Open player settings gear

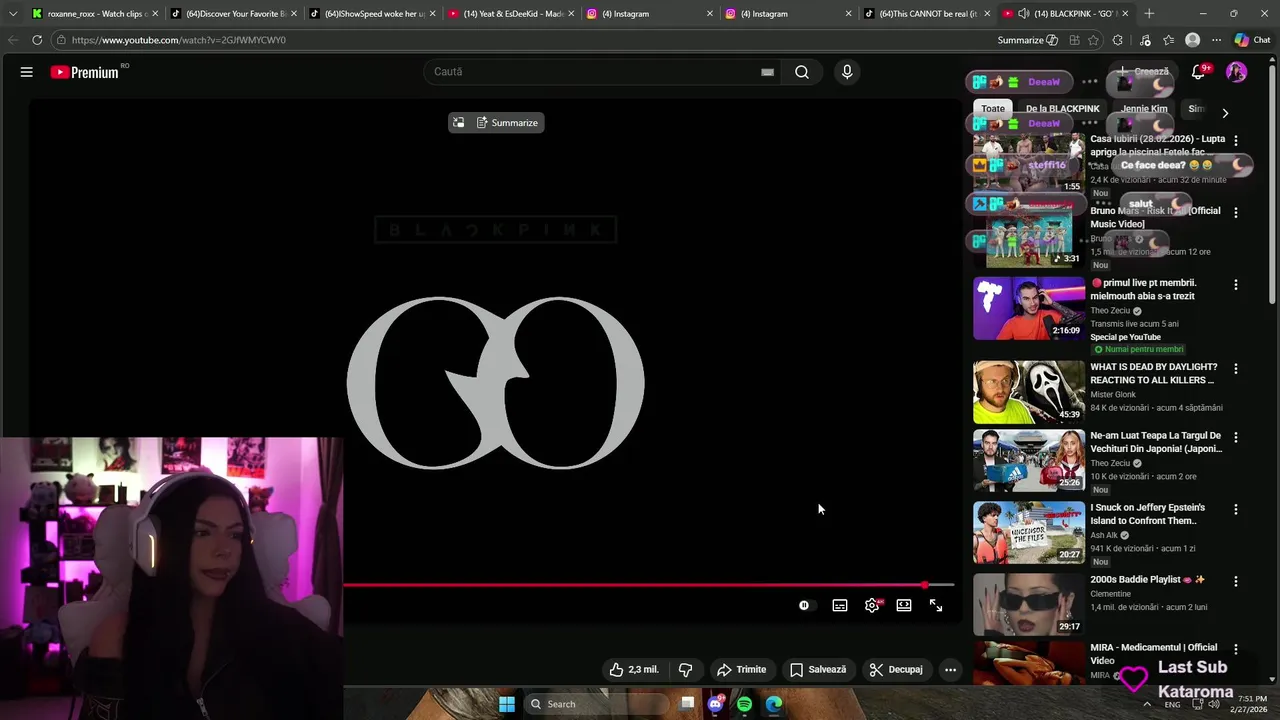[872, 605]
